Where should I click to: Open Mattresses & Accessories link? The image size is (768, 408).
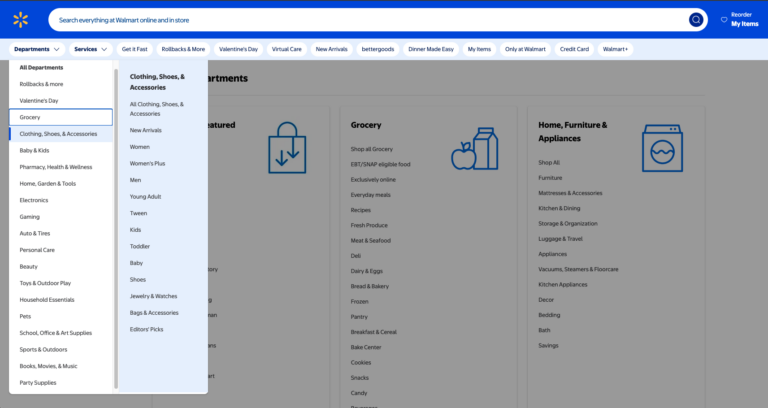click(570, 193)
